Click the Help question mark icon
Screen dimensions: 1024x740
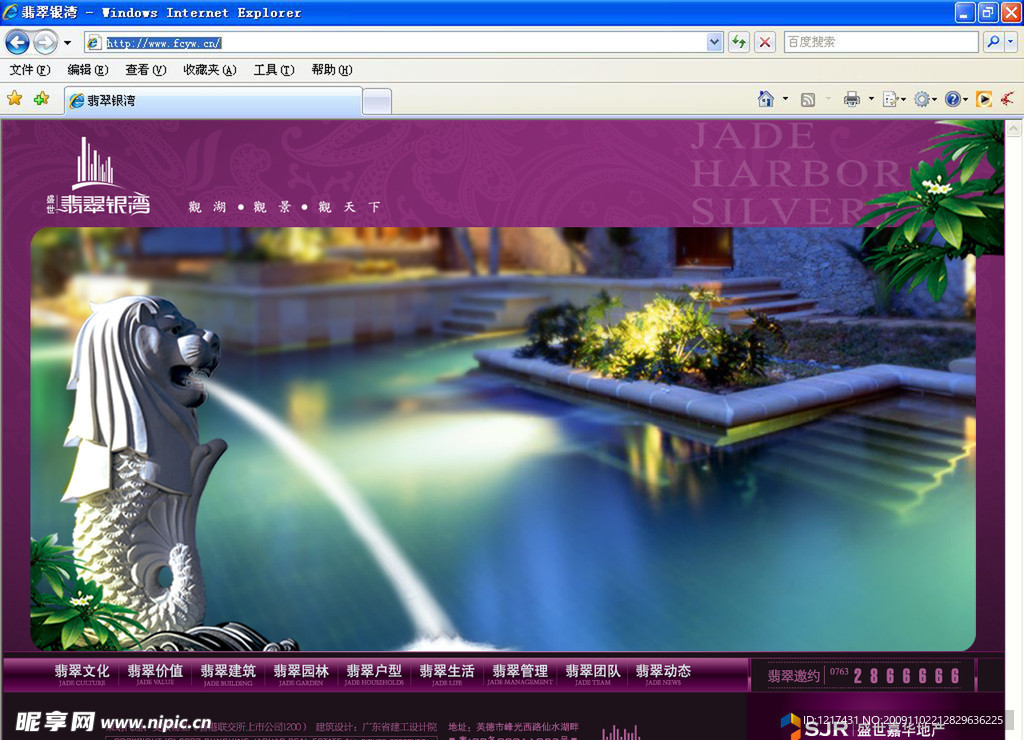click(x=952, y=99)
